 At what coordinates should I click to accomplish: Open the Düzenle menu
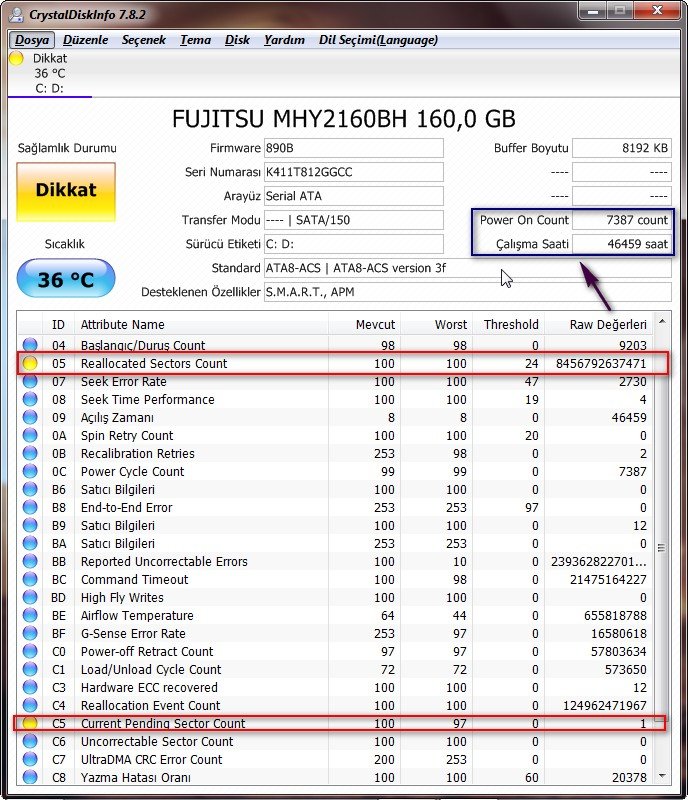pos(85,40)
